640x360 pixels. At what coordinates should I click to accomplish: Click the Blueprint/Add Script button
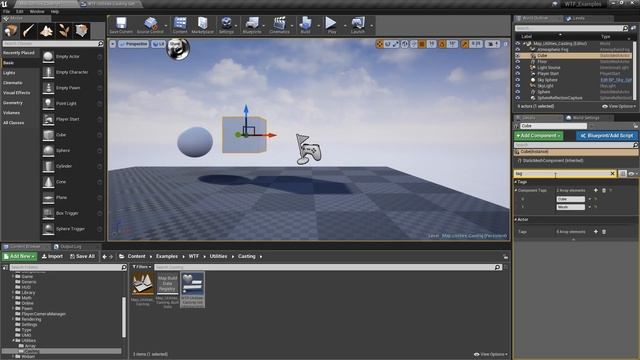(x=607, y=136)
